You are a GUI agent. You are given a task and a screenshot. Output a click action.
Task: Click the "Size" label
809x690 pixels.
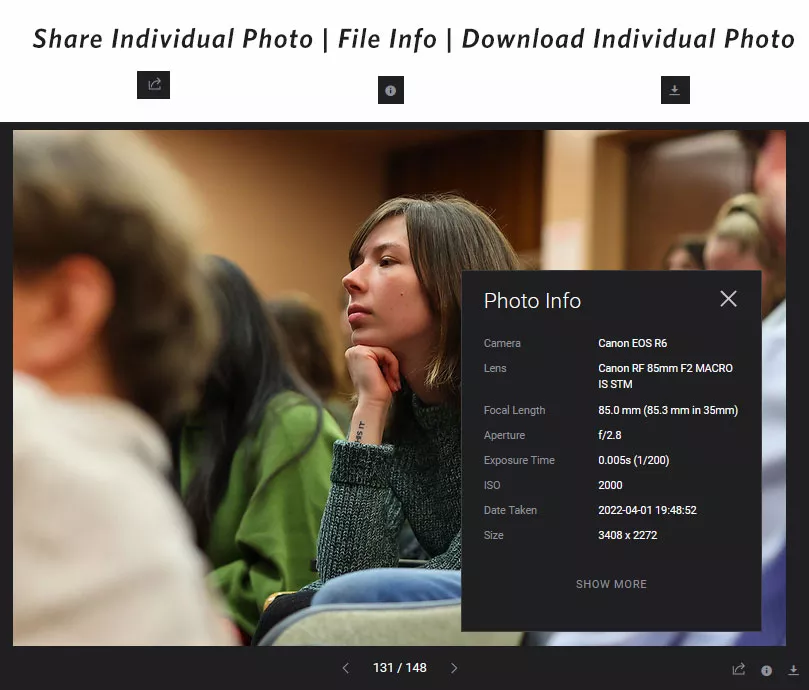pos(494,535)
